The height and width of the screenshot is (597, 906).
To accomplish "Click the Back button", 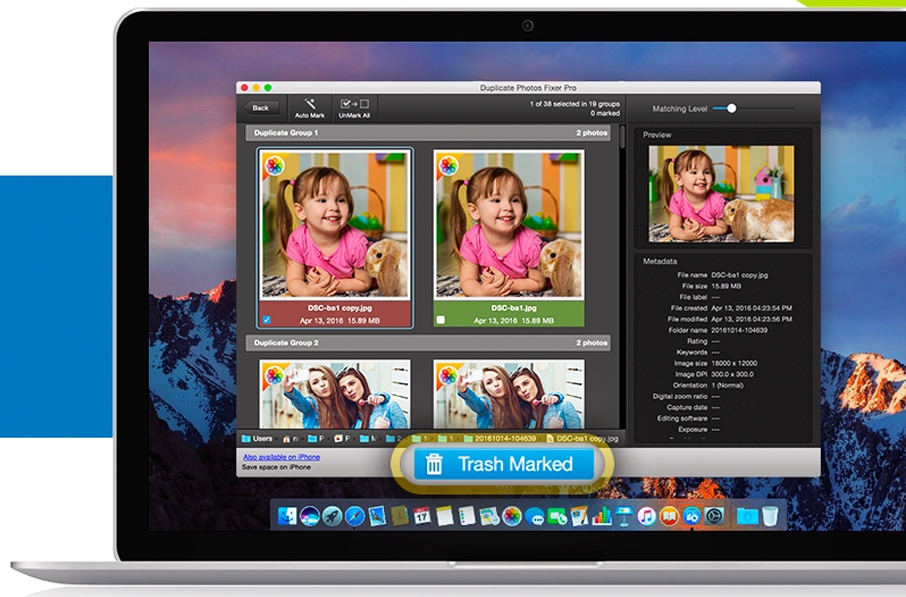I will pyautogui.click(x=262, y=107).
